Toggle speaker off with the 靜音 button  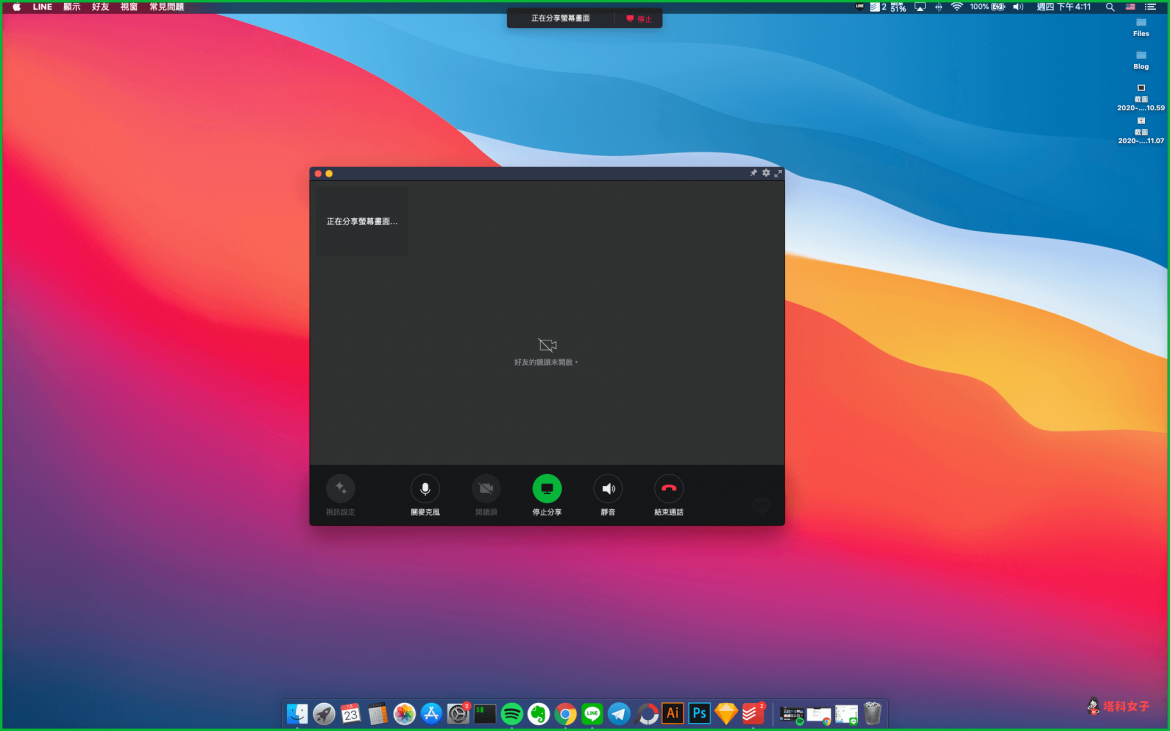(608, 489)
